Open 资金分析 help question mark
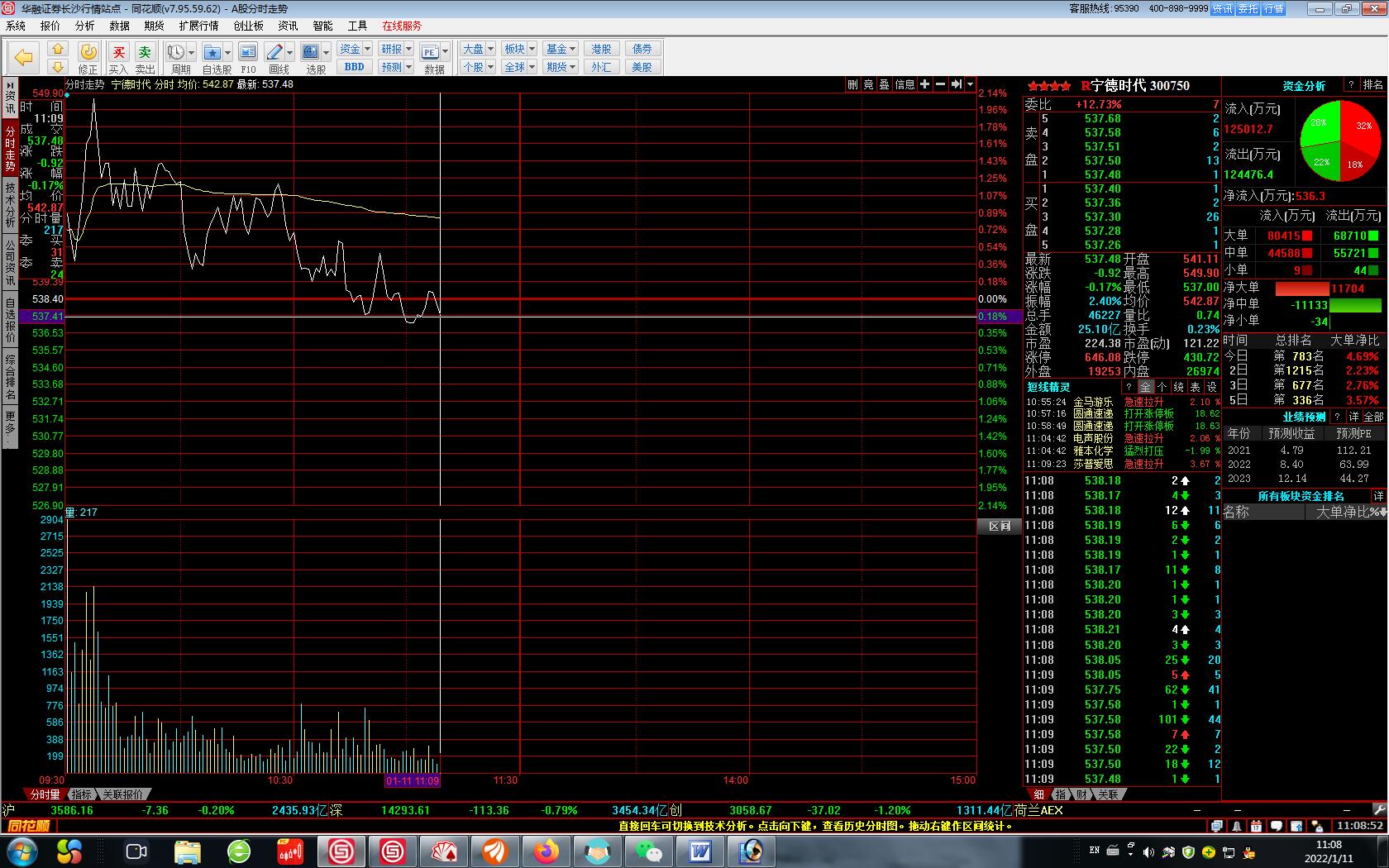Screen dimensions: 1389x868 [x=1351, y=85]
